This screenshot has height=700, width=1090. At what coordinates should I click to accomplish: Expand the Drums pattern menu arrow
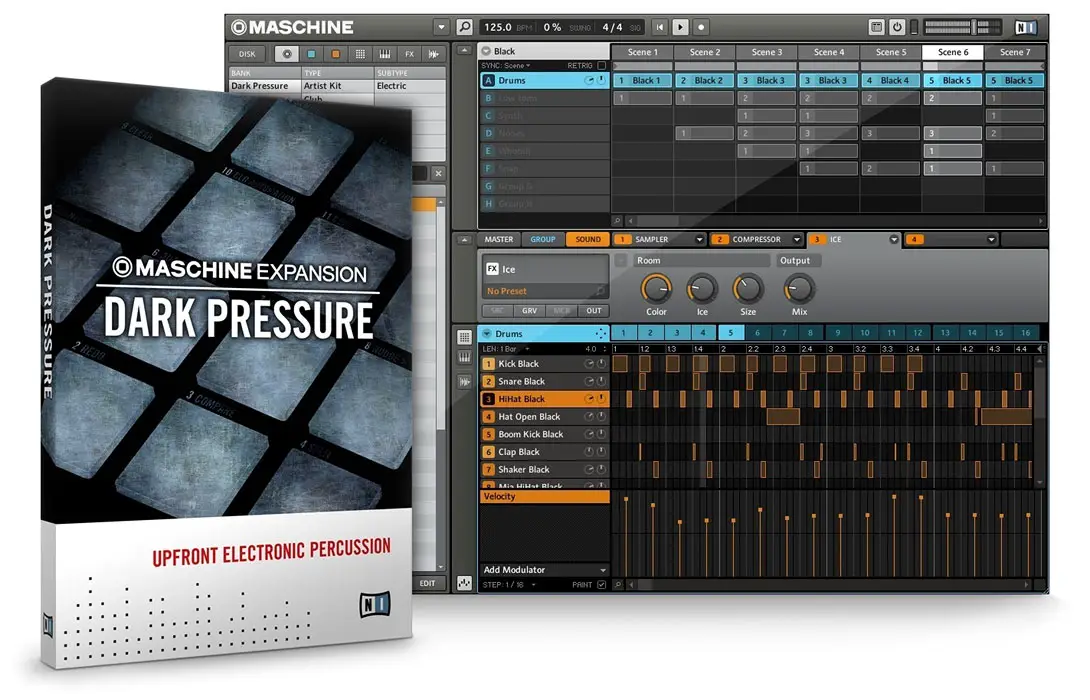pyautogui.click(x=487, y=334)
